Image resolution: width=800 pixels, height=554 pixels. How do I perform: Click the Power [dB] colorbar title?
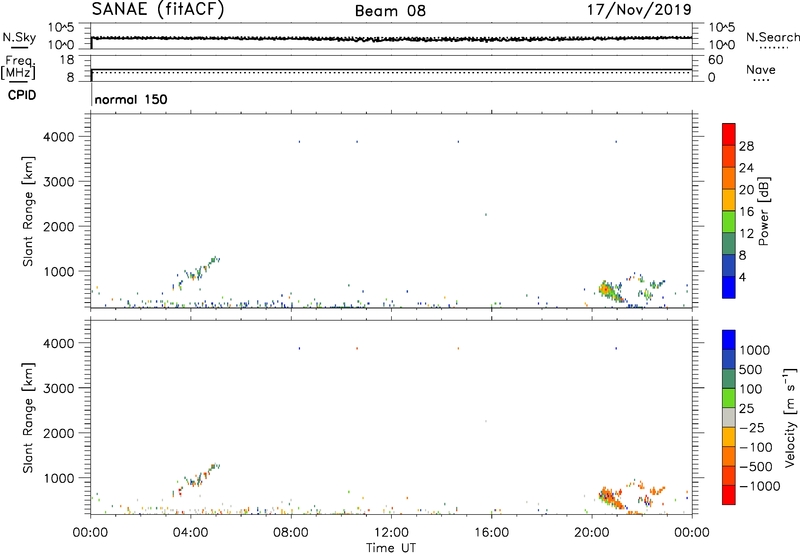point(763,211)
